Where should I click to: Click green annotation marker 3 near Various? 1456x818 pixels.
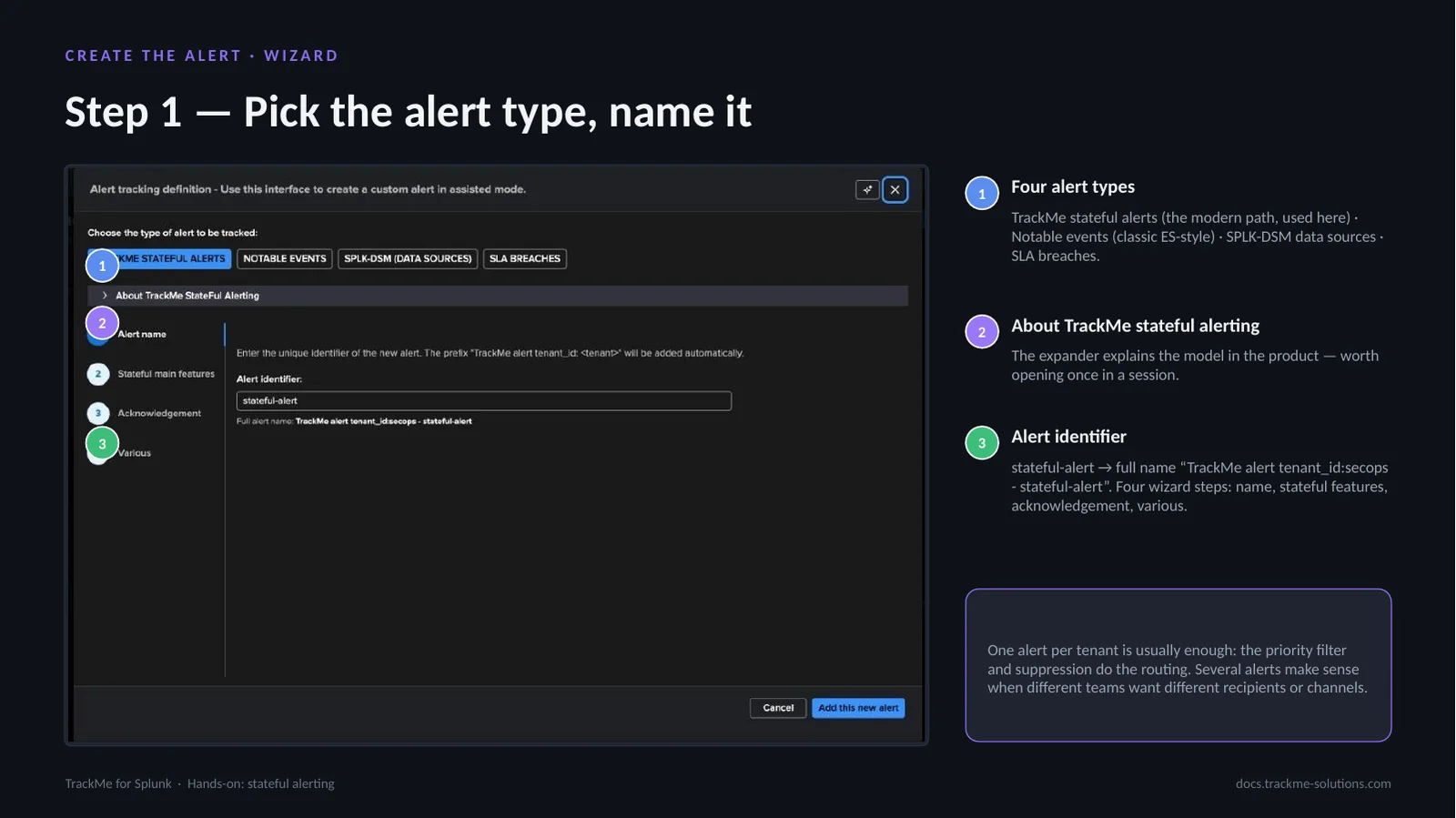pyautogui.click(x=102, y=444)
